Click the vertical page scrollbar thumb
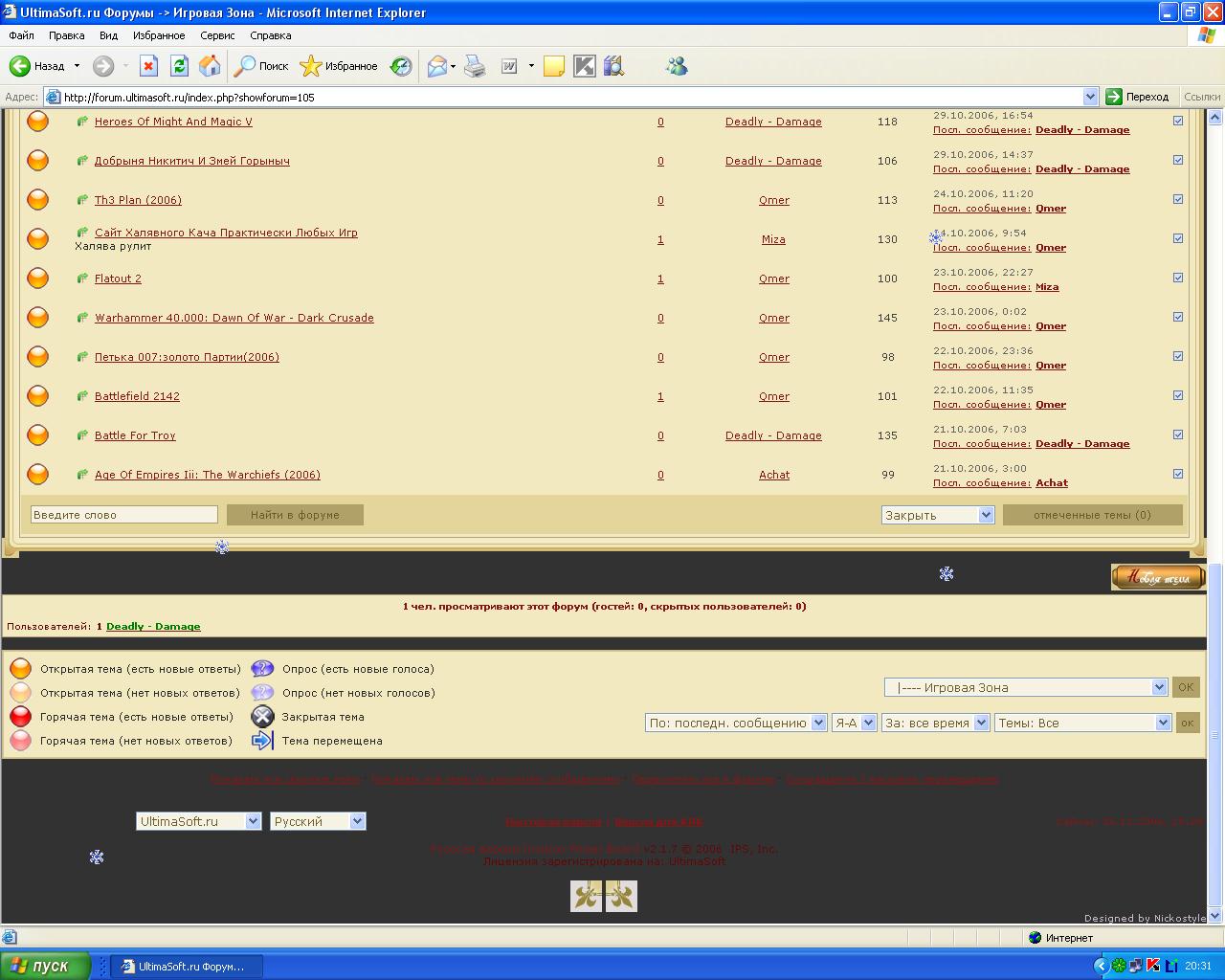 (1215, 734)
